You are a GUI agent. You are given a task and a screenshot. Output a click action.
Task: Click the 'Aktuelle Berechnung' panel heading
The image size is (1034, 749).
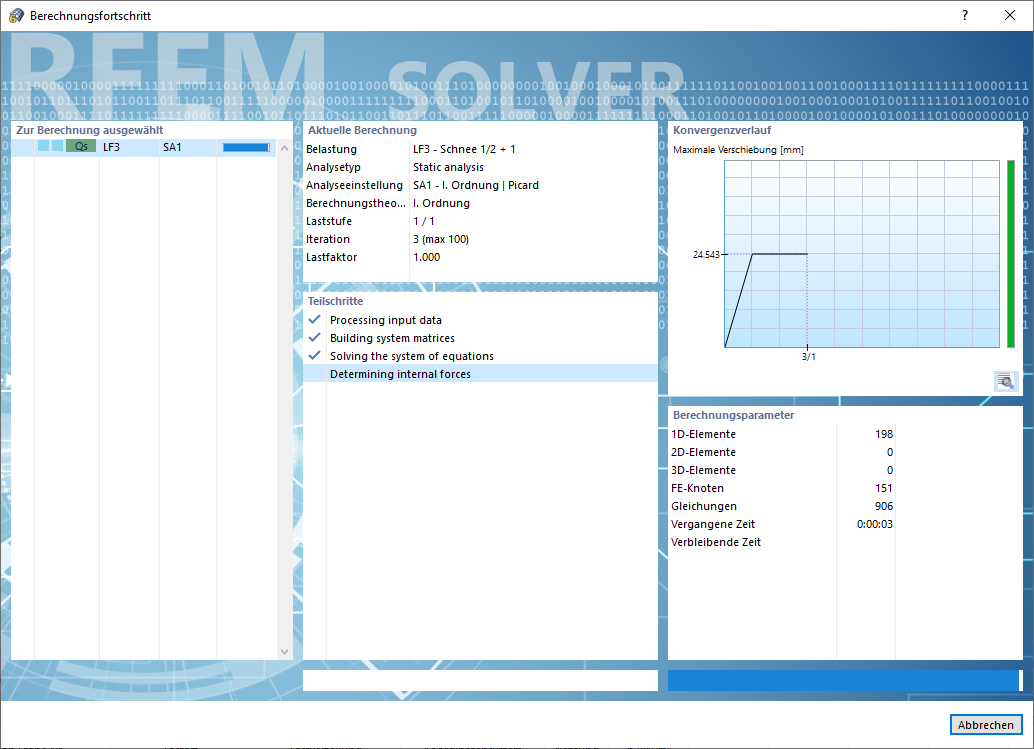click(362, 130)
